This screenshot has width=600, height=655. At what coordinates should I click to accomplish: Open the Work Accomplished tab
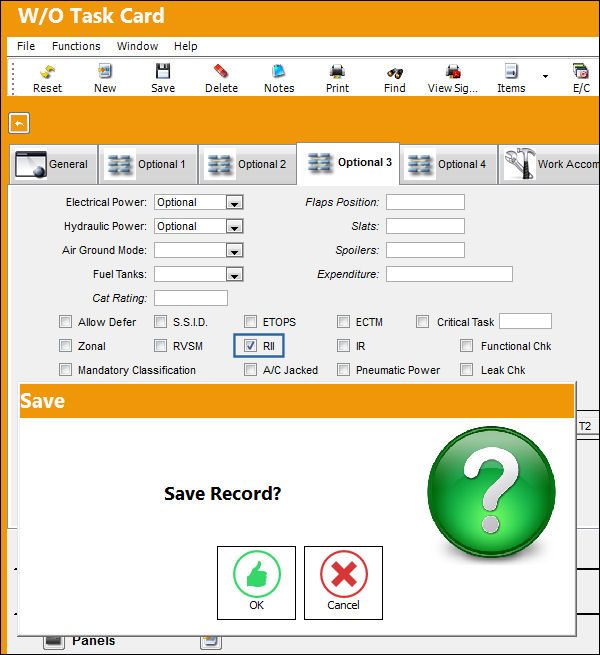(549, 165)
